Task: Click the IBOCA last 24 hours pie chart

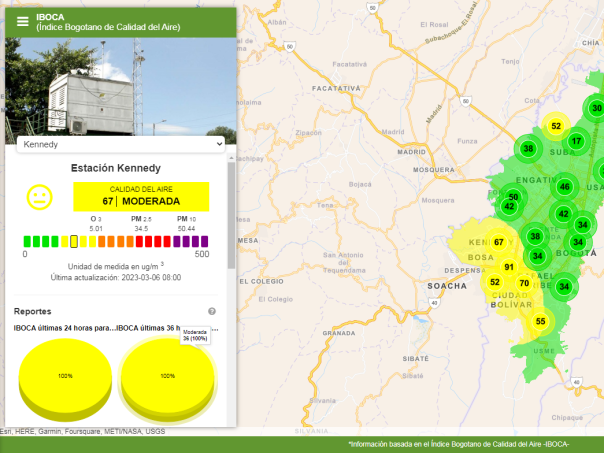Action: pos(64,377)
